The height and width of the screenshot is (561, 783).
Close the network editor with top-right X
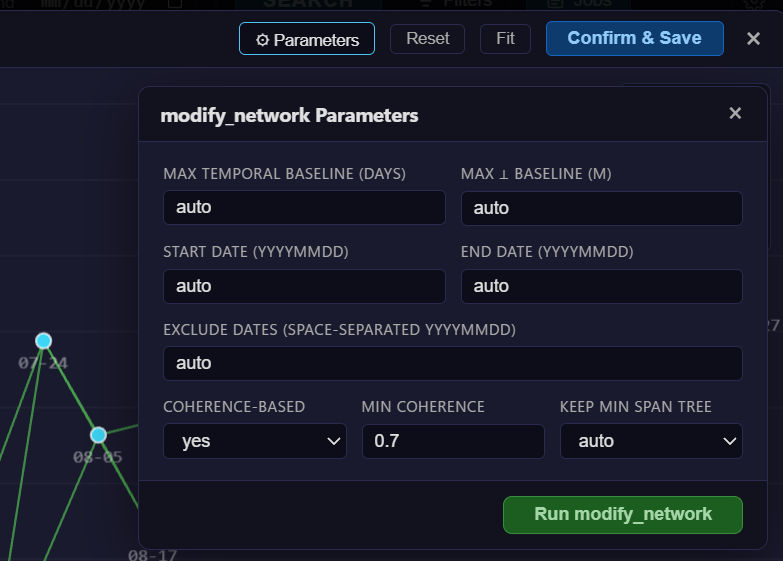click(x=753, y=38)
